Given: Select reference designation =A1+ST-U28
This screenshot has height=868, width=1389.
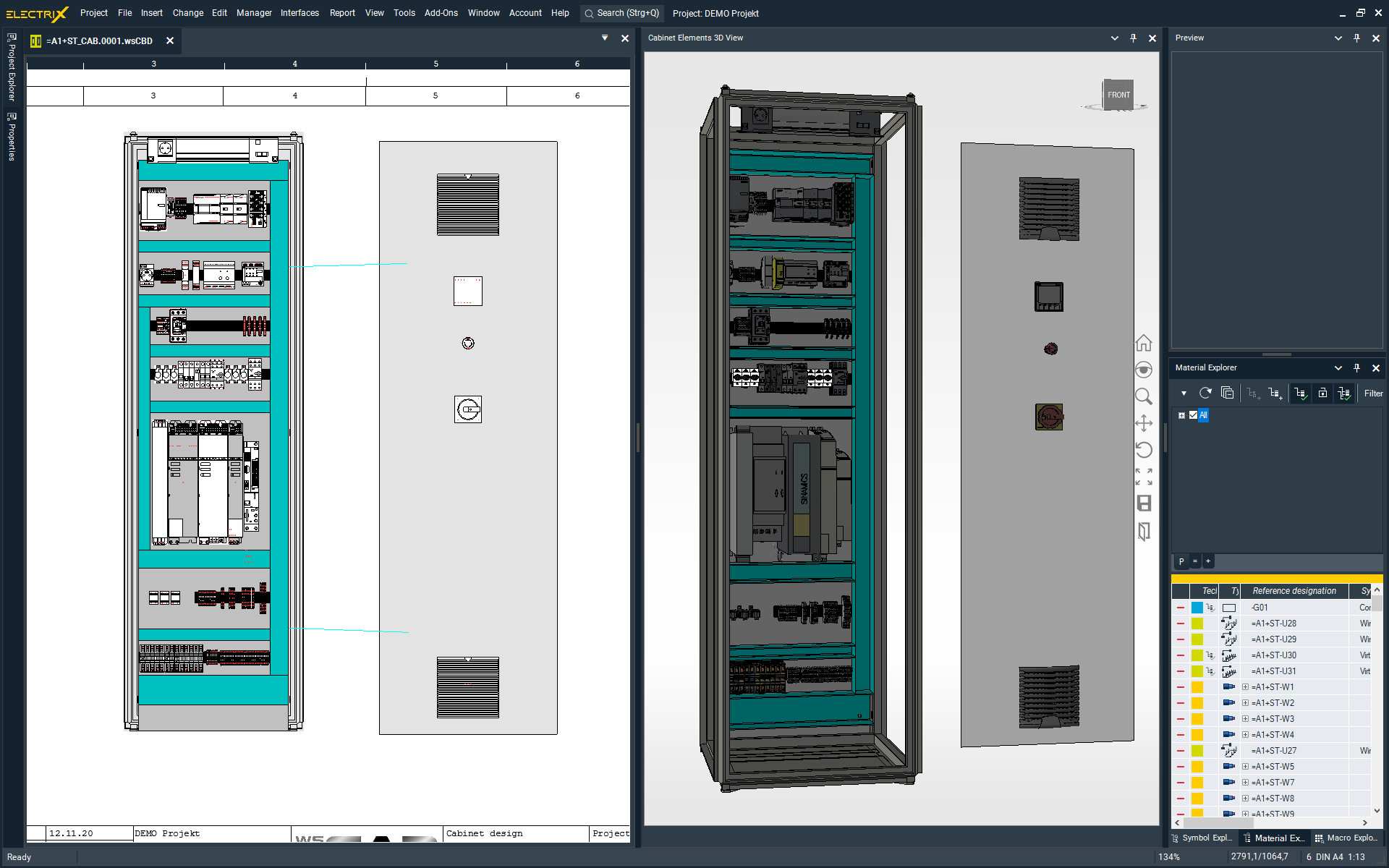Looking at the screenshot, I should click(x=1274, y=623).
